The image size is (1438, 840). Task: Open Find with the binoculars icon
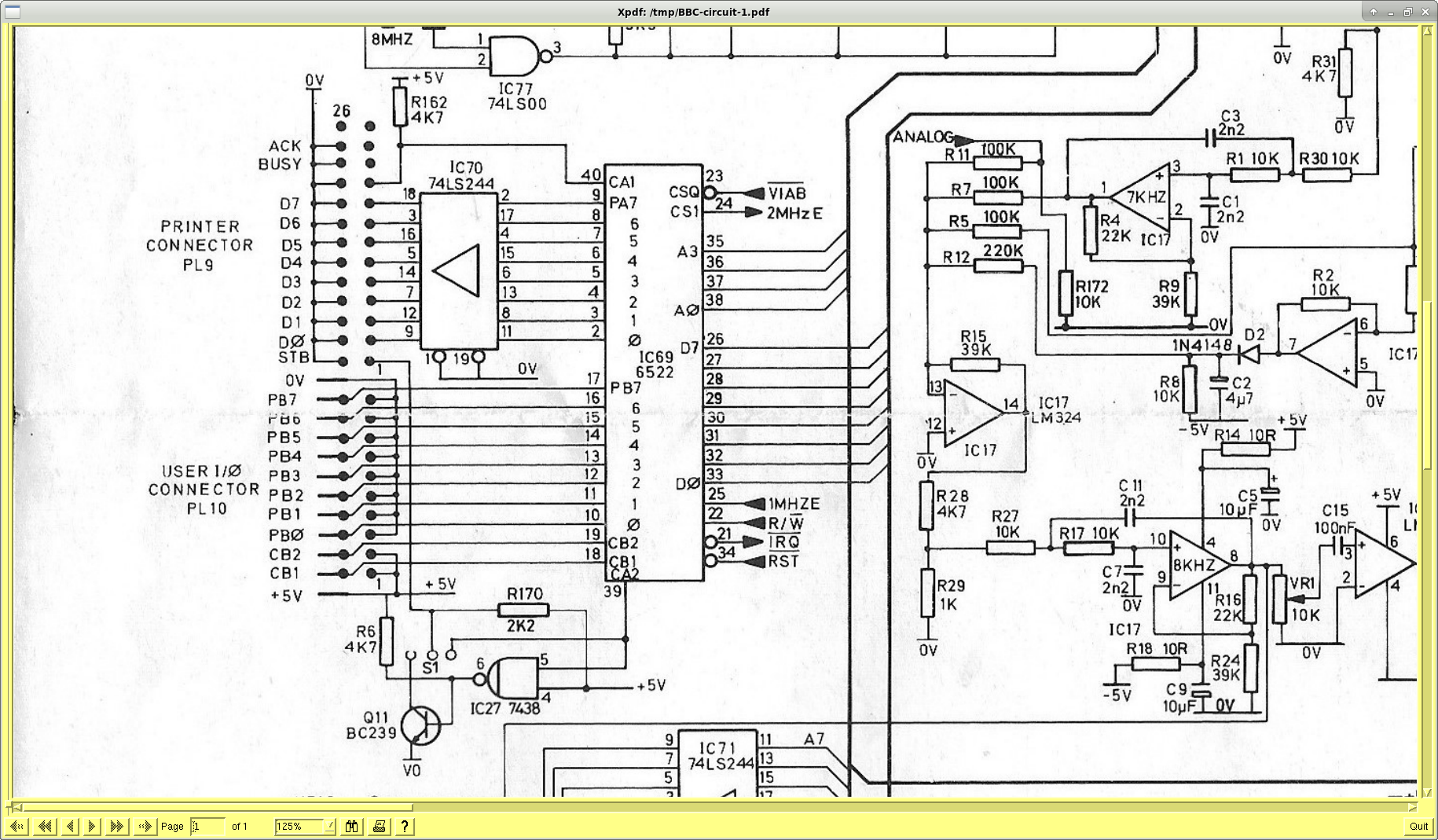(351, 826)
